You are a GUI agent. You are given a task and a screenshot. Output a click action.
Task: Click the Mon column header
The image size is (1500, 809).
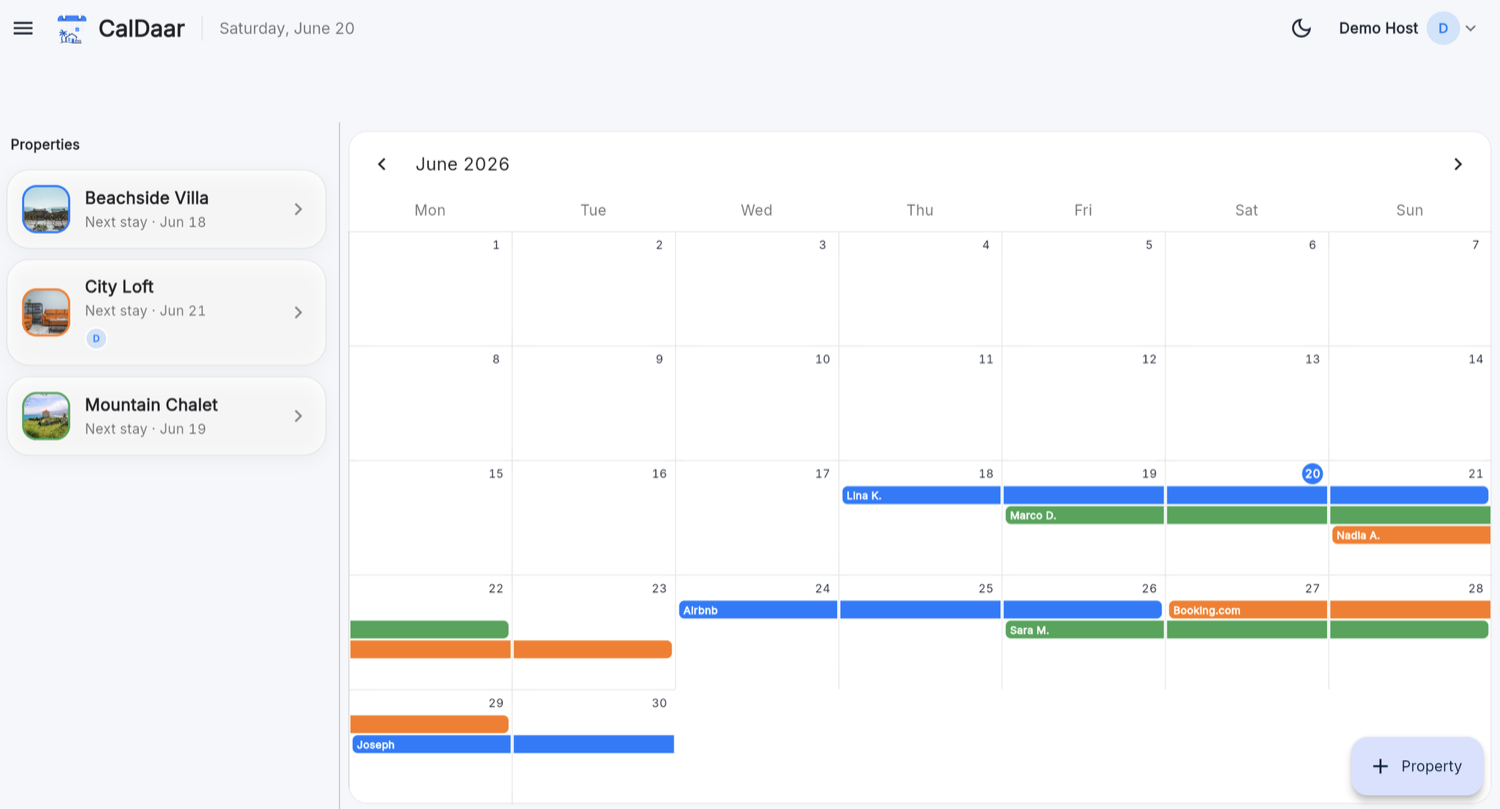[x=430, y=210]
